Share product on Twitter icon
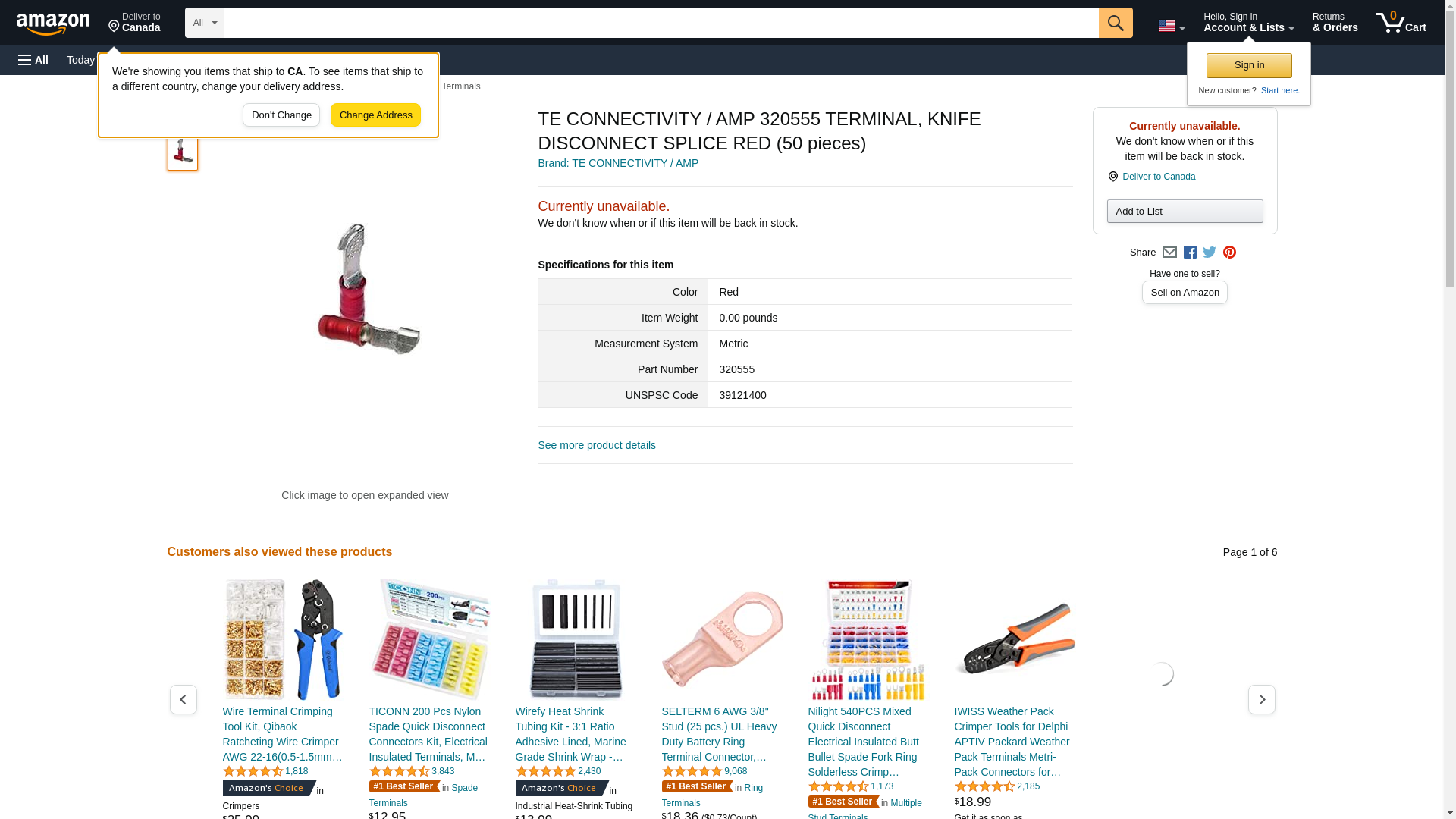 (x=1210, y=253)
